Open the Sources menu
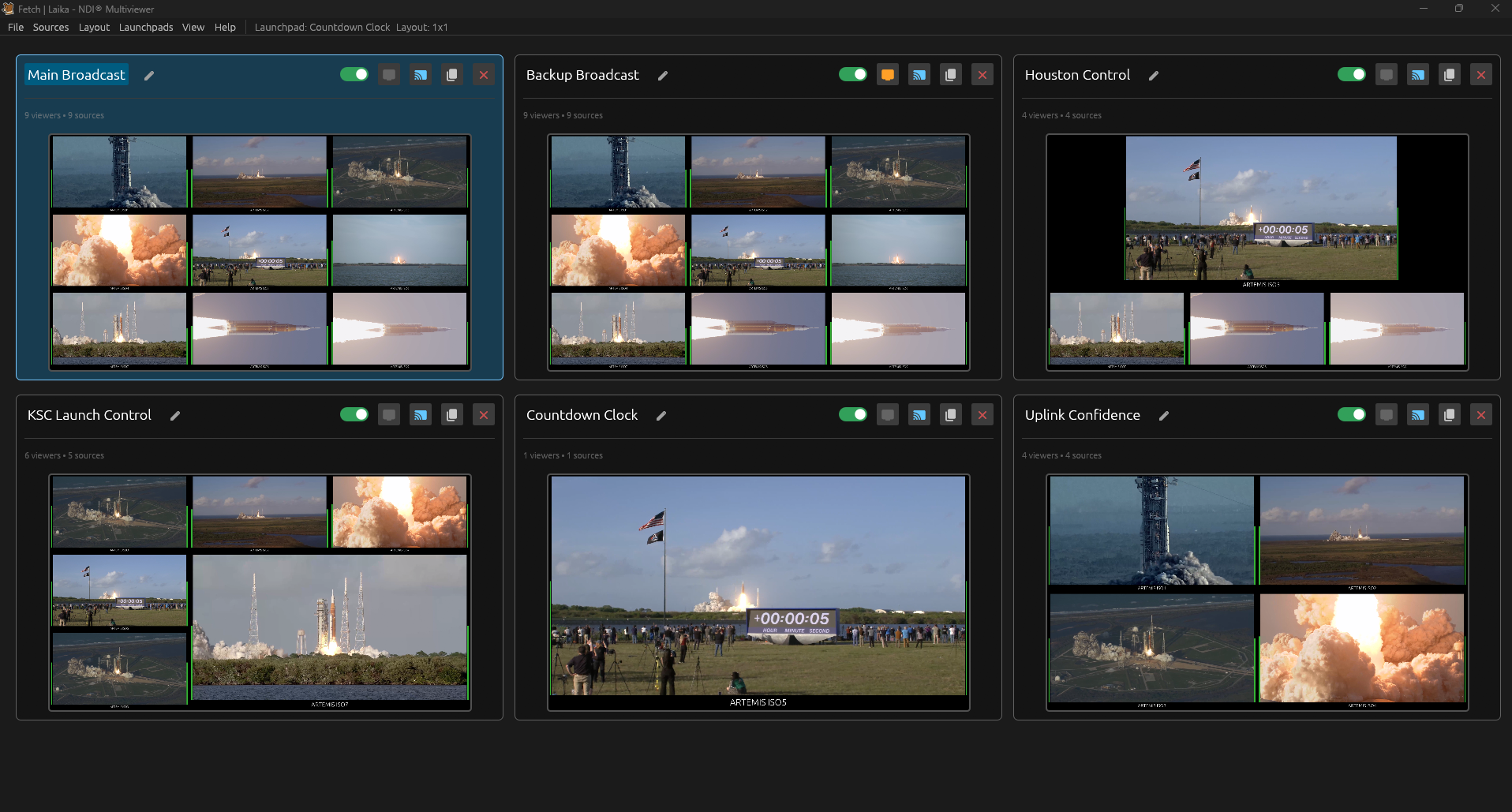 coord(51,27)
